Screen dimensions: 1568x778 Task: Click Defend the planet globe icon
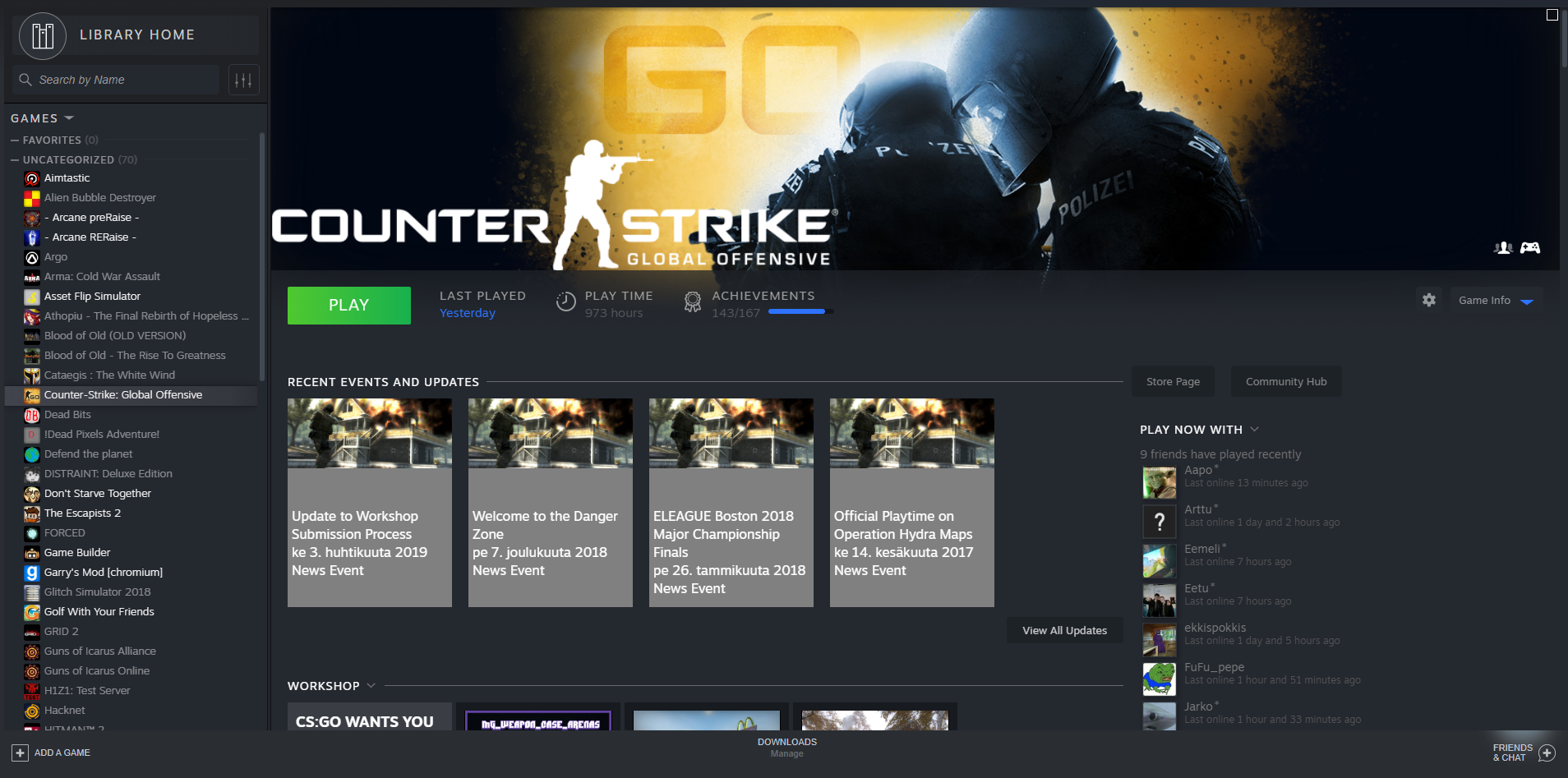[x=32, y=454]
